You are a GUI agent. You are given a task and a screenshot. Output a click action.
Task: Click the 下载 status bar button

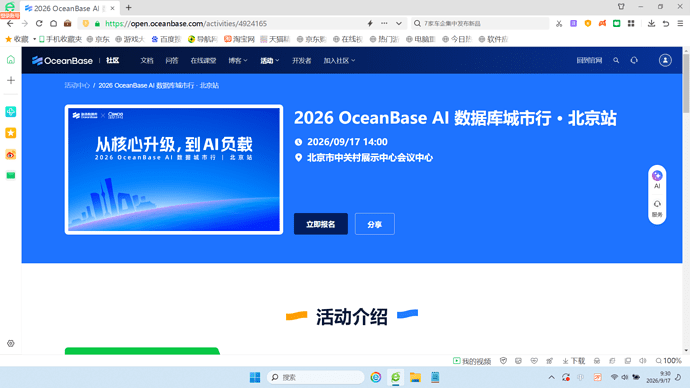tap(574, 361)
